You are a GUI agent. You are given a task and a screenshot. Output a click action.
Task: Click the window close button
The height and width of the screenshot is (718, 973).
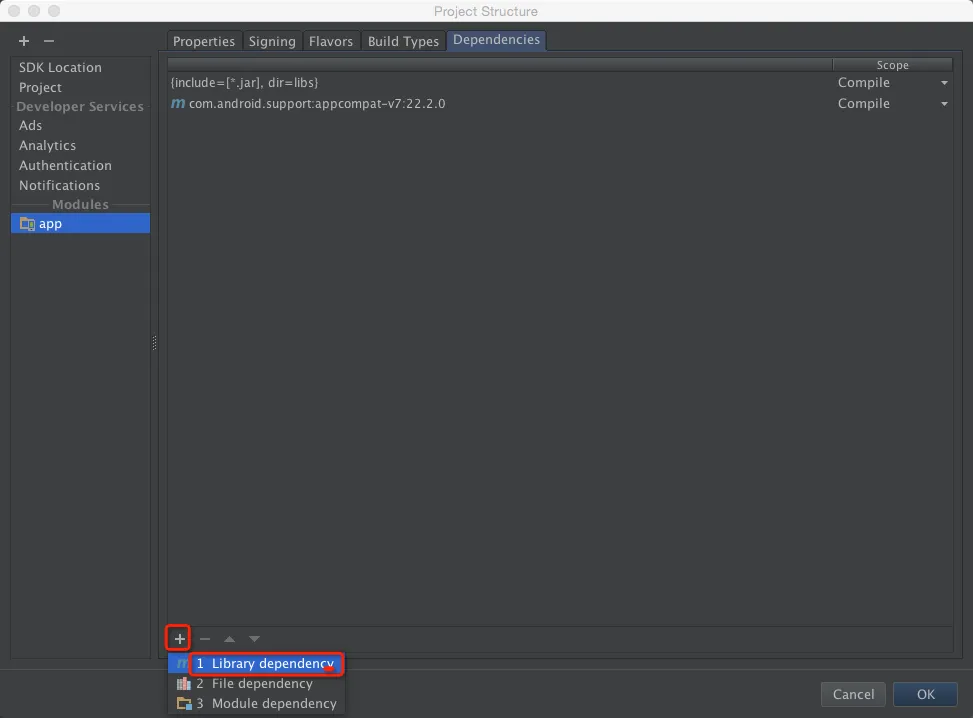tap(14, 11)
